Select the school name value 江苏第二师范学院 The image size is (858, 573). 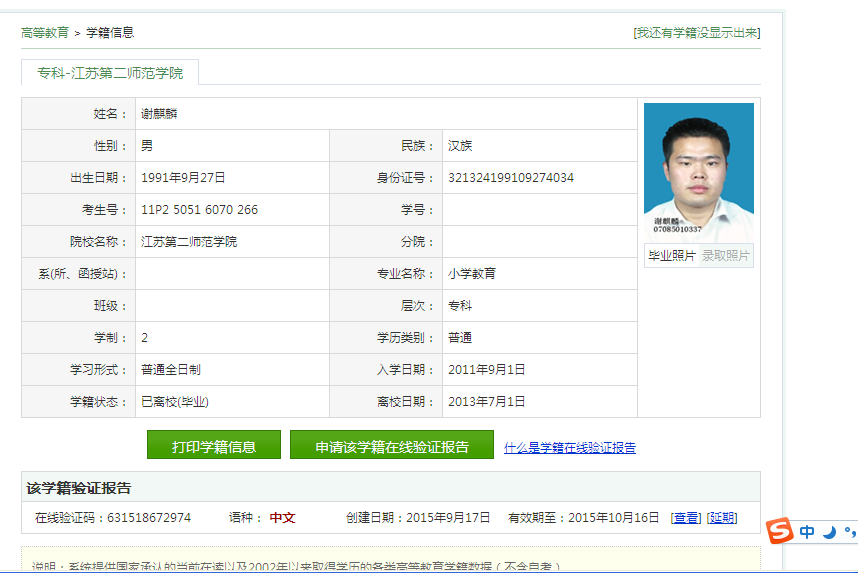tap(189, 242)
